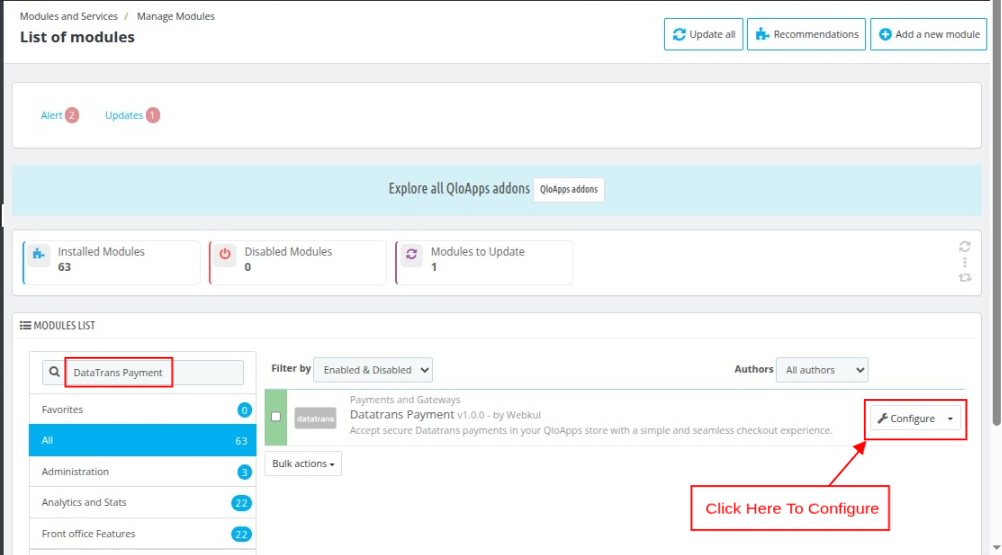Click the Update all refresh icon
This screenshot has width=1002, height=555.
point(679,34)
